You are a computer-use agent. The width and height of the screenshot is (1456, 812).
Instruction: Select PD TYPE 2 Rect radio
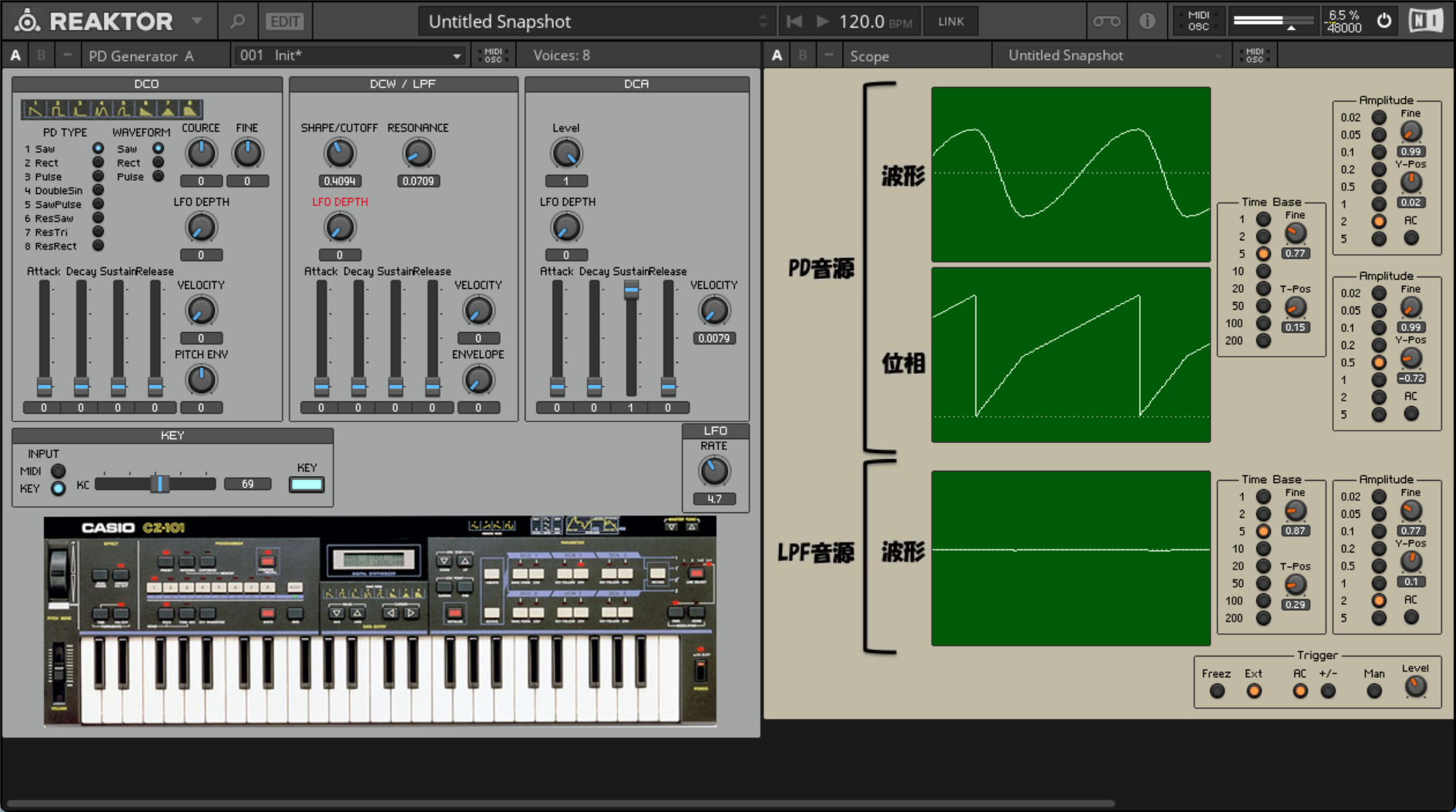pos(98,163)
